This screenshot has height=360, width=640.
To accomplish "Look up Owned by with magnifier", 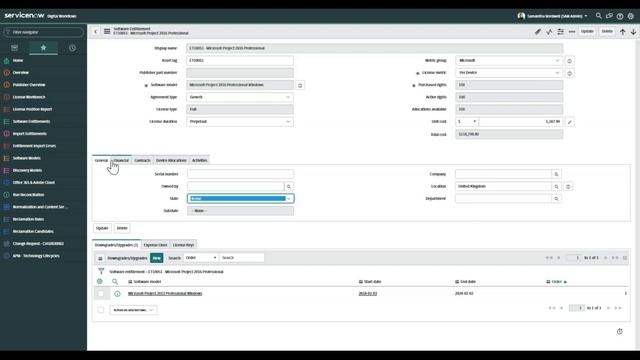I will click(289, 187).
